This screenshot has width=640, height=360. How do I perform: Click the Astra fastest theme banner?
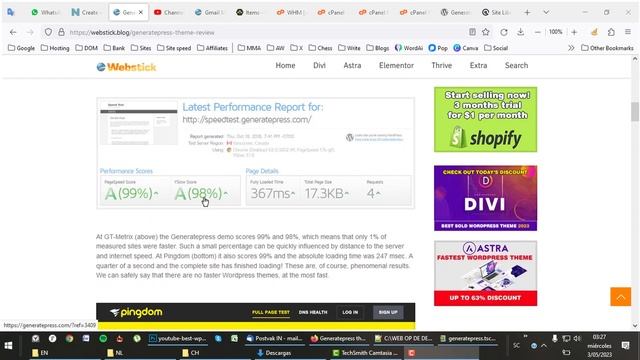tap(485, 273)
